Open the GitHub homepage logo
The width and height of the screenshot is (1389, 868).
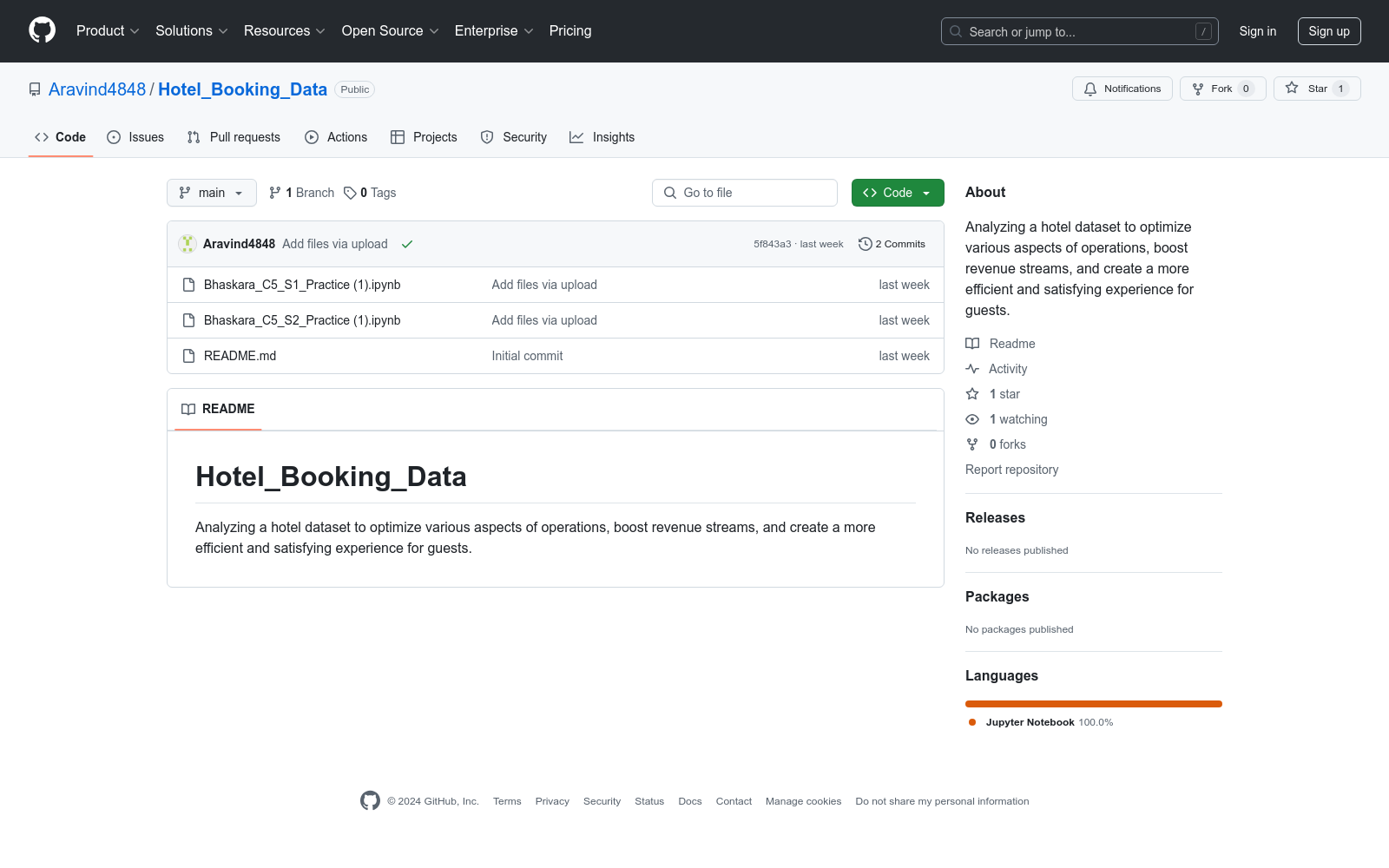tap(42, 30)
